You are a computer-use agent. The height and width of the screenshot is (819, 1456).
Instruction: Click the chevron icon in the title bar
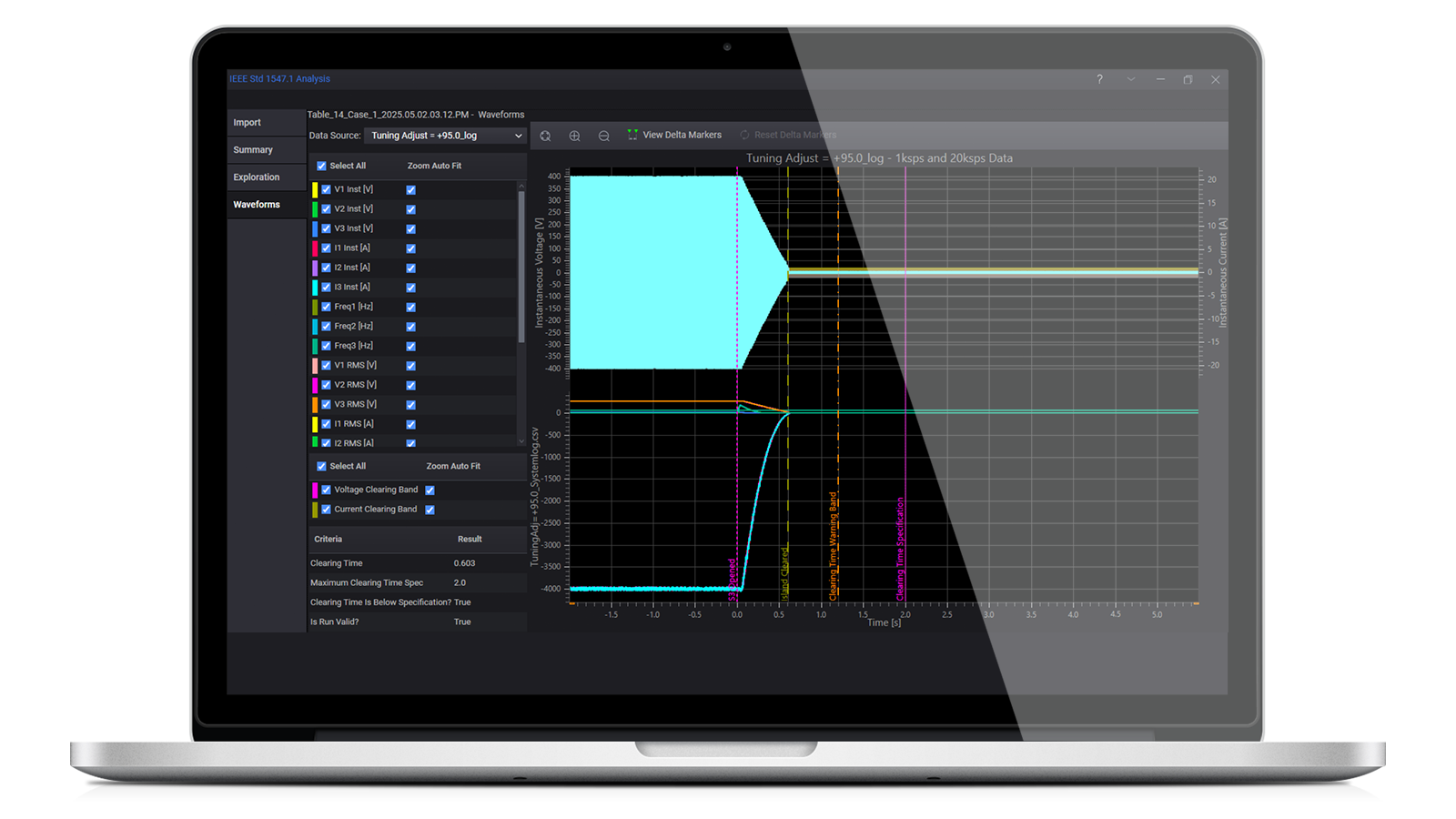tap(1130, 79)
